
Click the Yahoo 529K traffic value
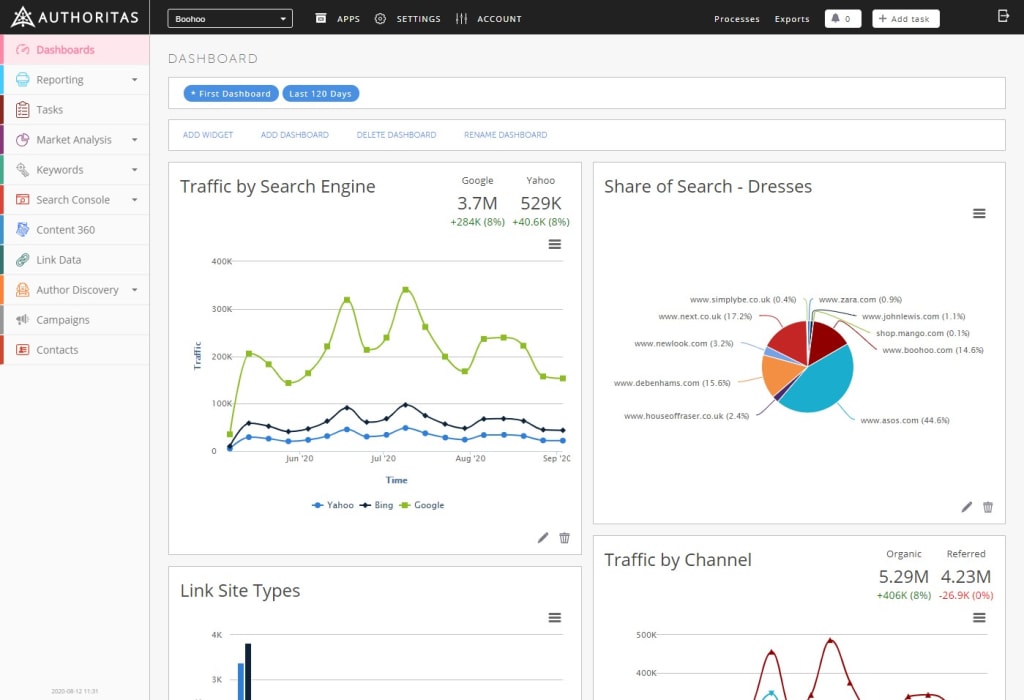coord(541,204)
